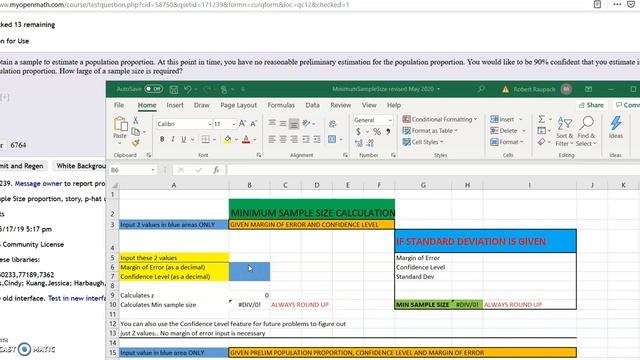Open the Conditional Formatting menu
Image resolution: width=640 pixels, height=360 pixels.
coord(440,119)
